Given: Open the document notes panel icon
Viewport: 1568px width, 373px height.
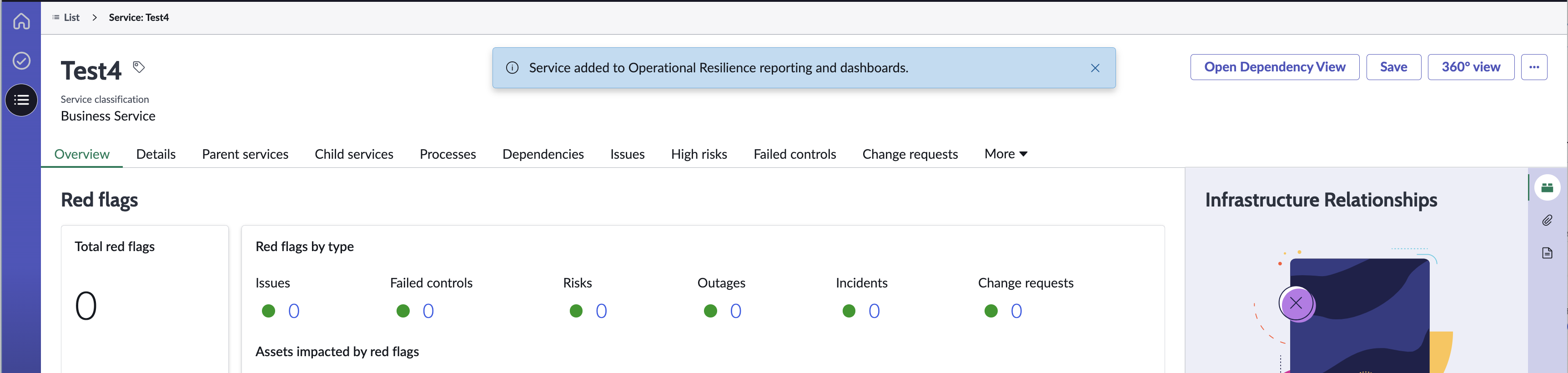Looking at the screenshot, I should (1547, 253).
